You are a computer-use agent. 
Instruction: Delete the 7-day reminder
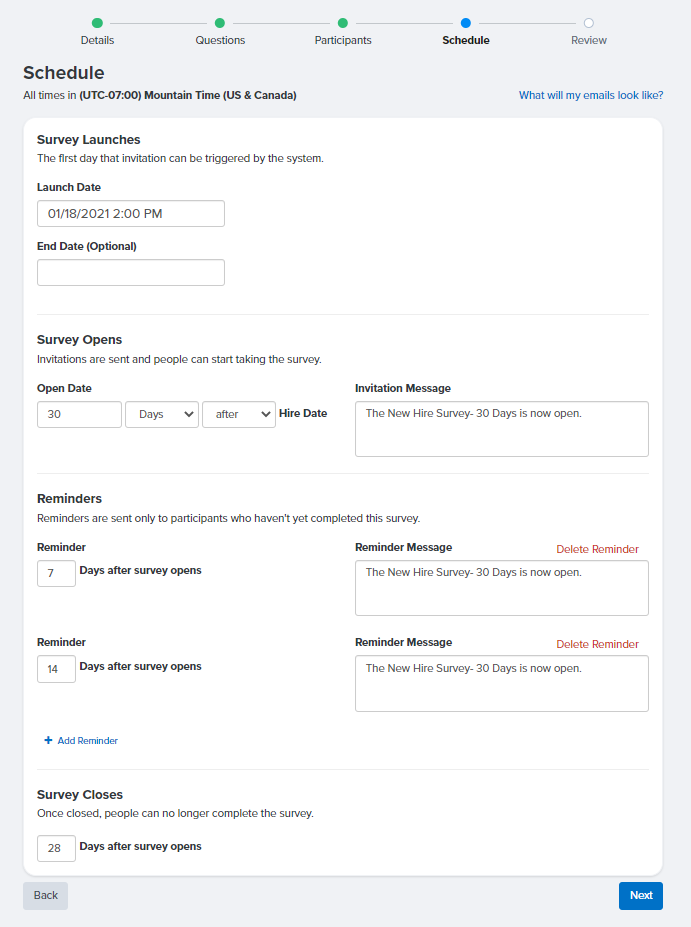[597, 549]
